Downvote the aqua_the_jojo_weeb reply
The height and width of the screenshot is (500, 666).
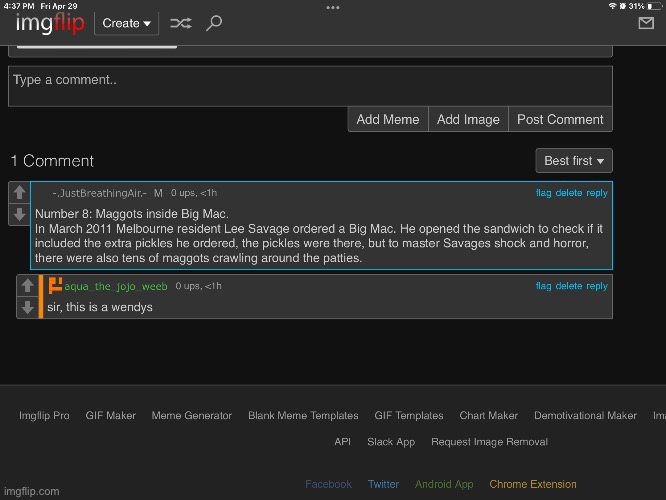tap(28, 307)
